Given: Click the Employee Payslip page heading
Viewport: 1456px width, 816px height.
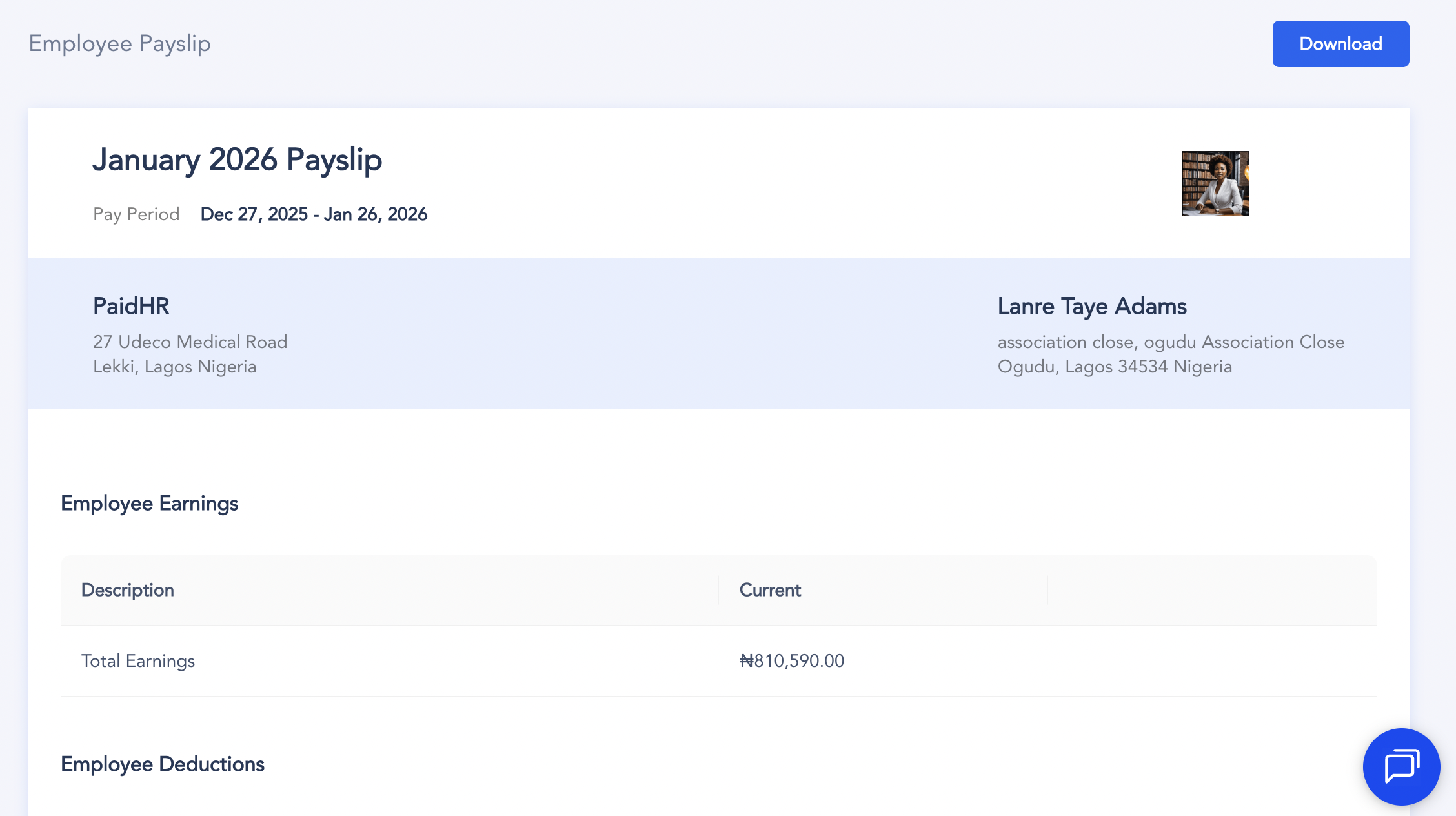Looking at the screenshot, I should coord(120,44).
